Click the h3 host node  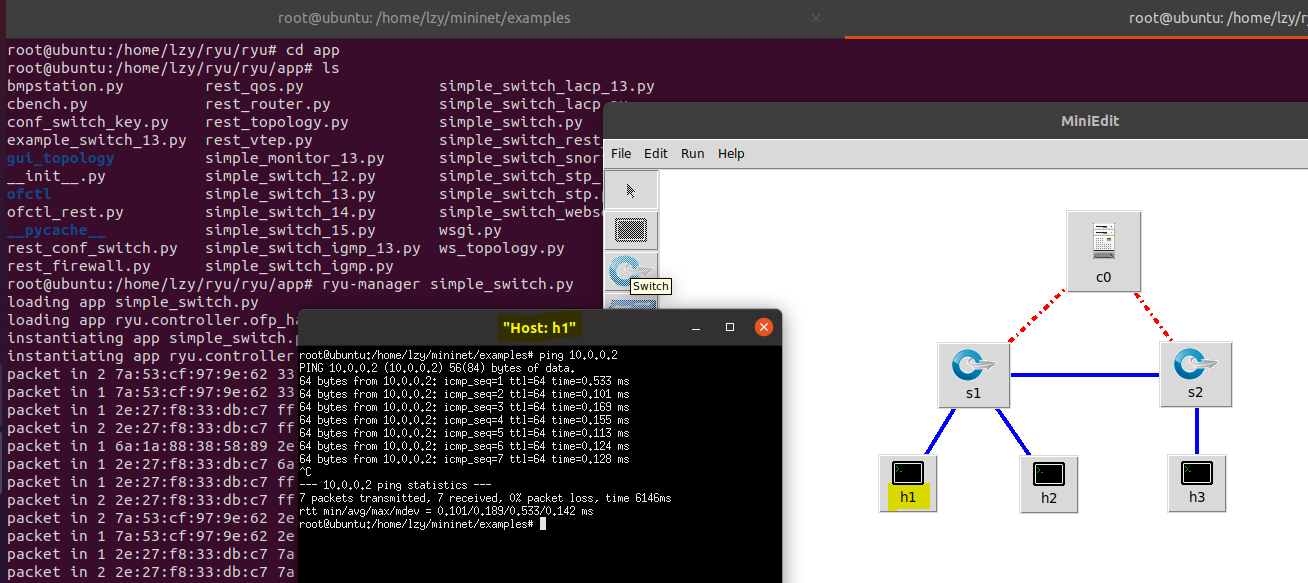tap(1197, 483)
